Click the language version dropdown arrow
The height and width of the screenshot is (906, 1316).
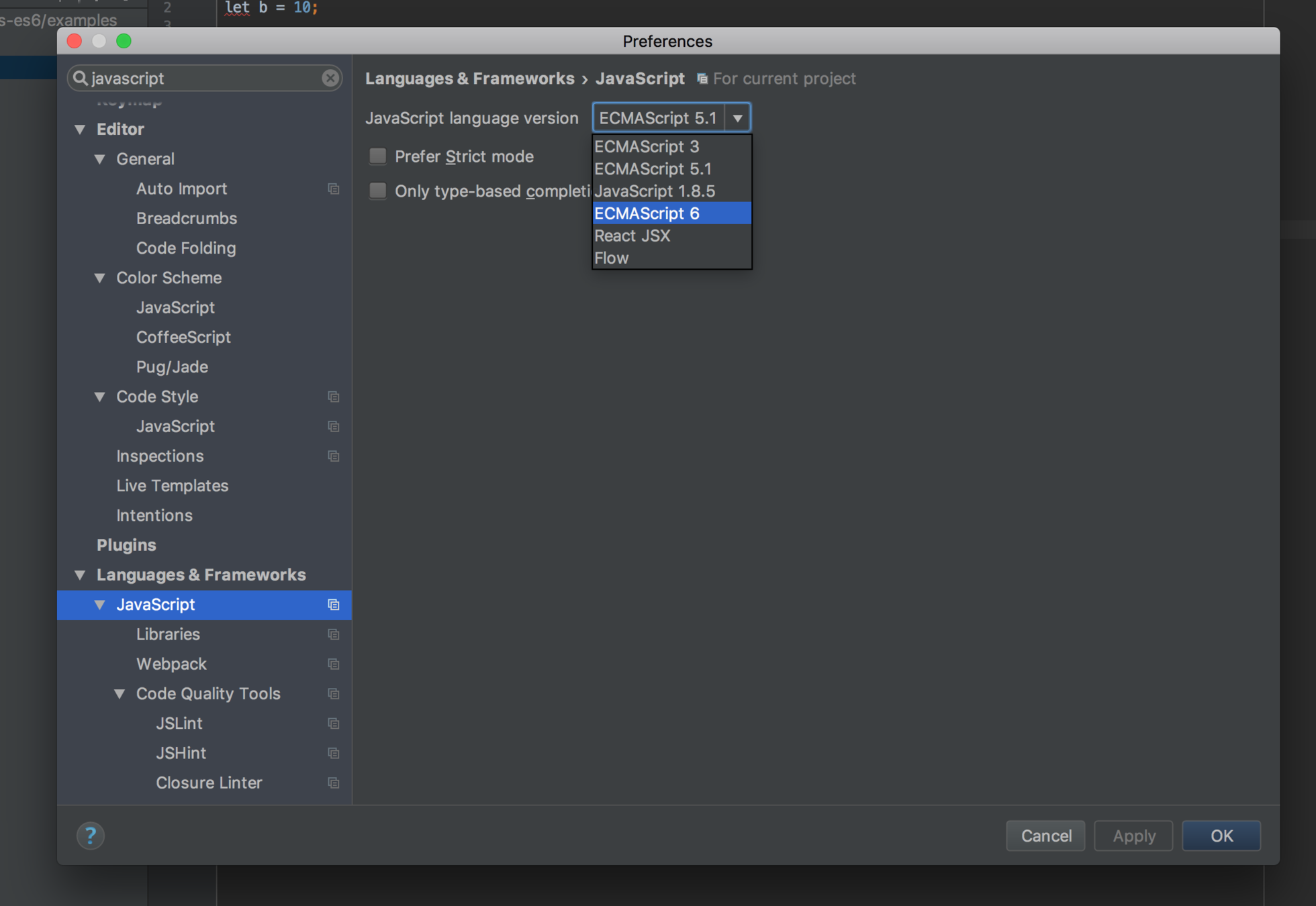[737, 118]
